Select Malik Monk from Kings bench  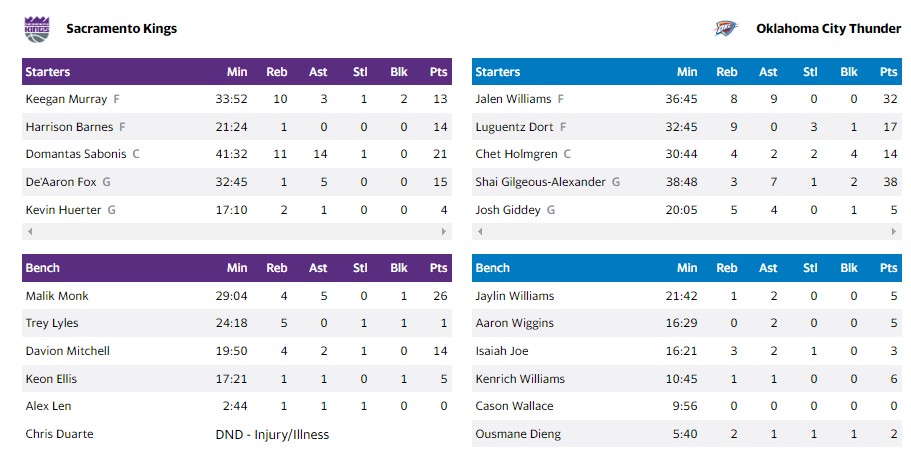click(x=57, y=296)
